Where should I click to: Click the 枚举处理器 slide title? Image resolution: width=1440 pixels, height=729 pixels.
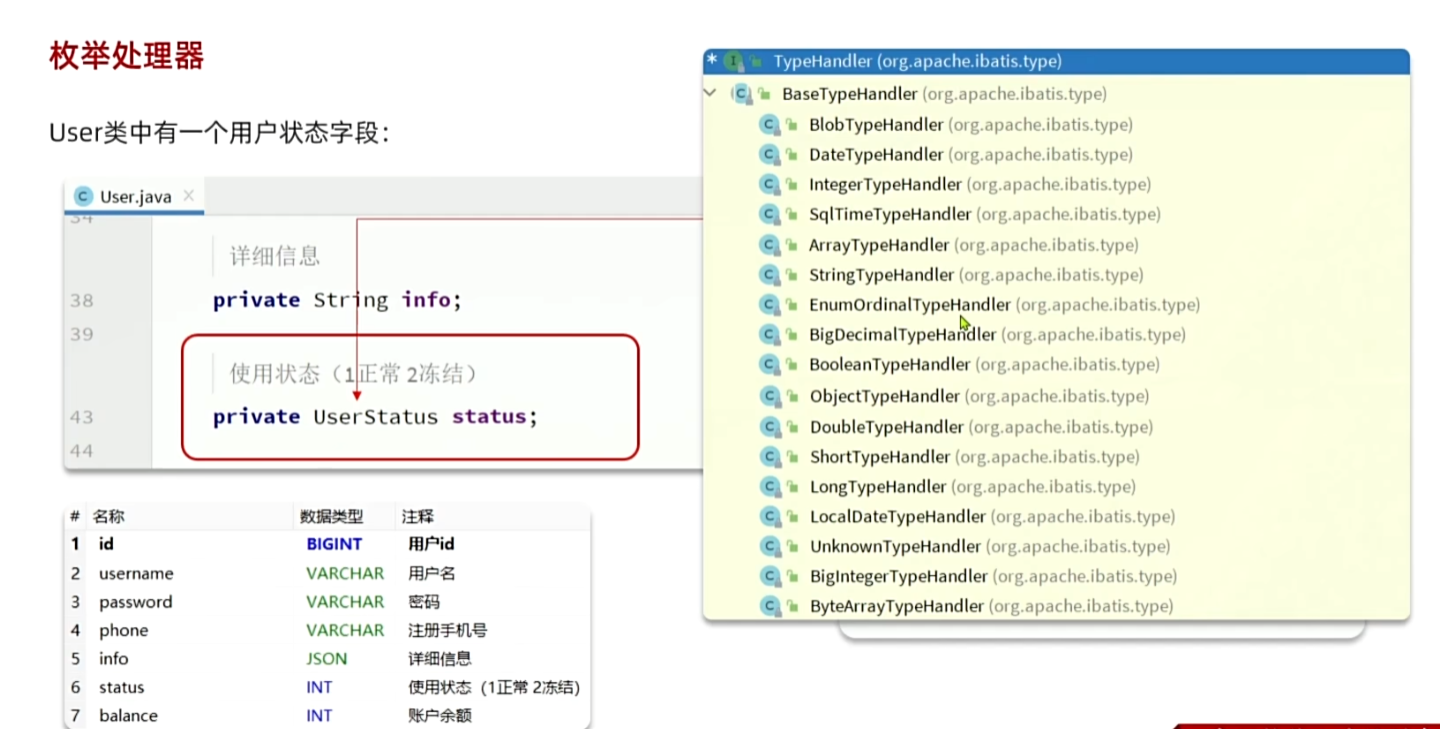point(127,56)
